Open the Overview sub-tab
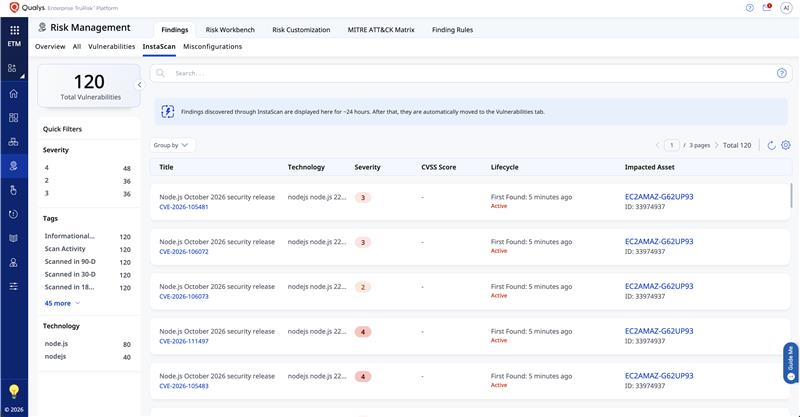The width and height of the screenshot is (800, 417). (50, 46)
